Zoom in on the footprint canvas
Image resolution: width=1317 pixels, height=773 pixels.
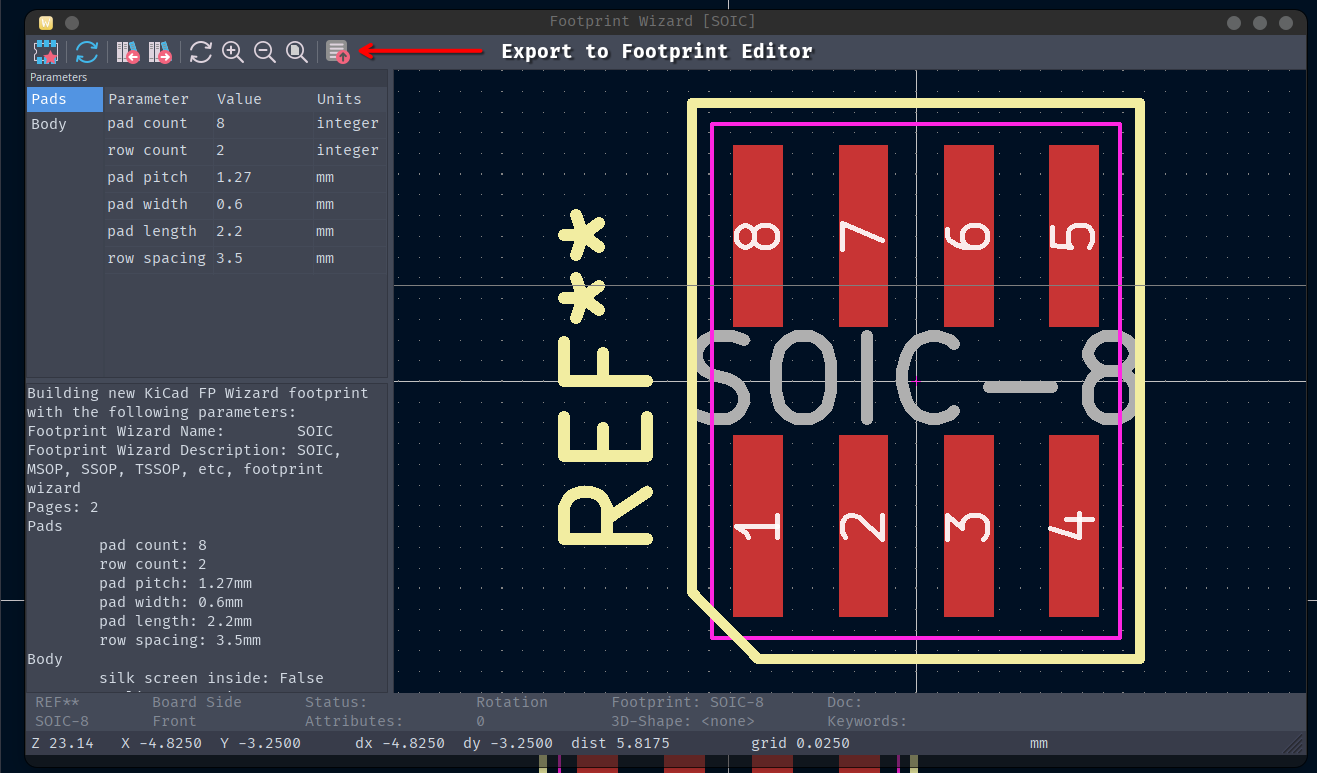(233, 52)
